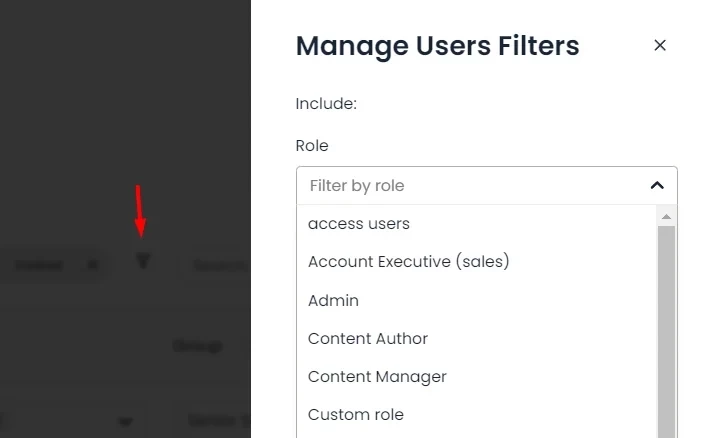Open the dimmed dropdown under the Group column
722x438 pixels.
(x=215, y=421)
